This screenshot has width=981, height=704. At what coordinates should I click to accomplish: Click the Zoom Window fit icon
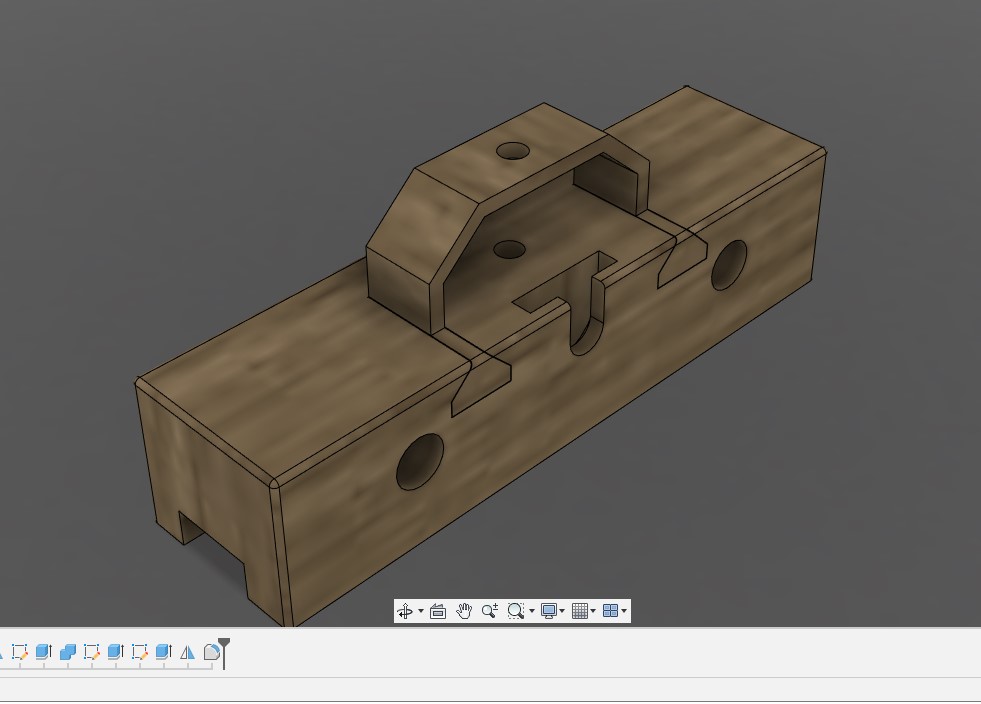(515, 611)
